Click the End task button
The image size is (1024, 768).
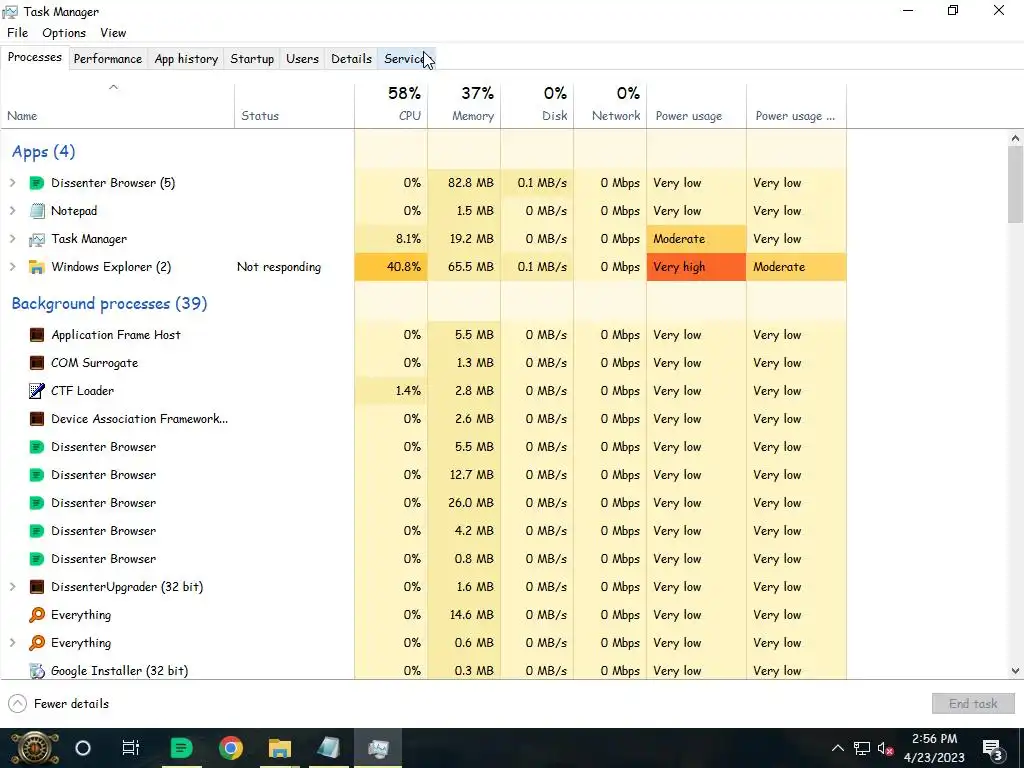(x=973, y=704)
